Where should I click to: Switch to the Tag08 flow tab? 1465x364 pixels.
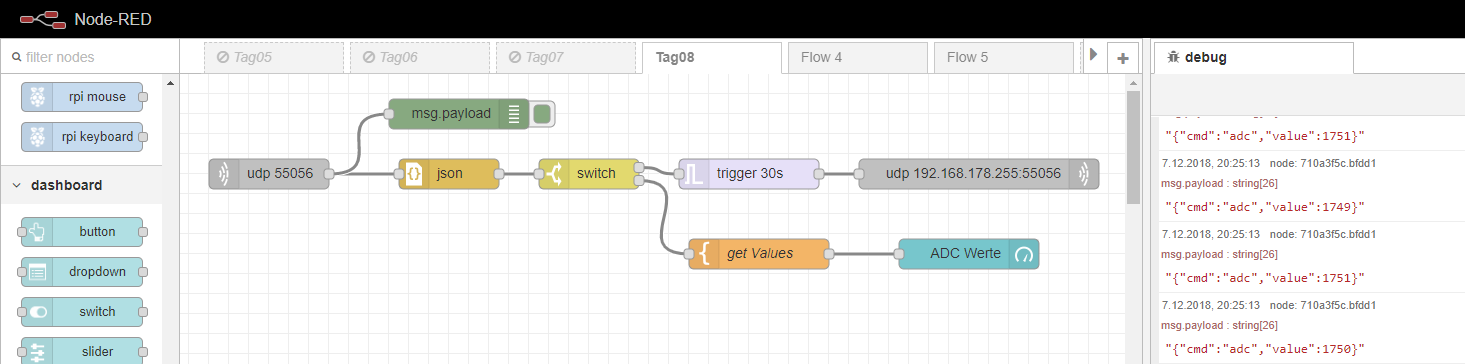point(711,58)
